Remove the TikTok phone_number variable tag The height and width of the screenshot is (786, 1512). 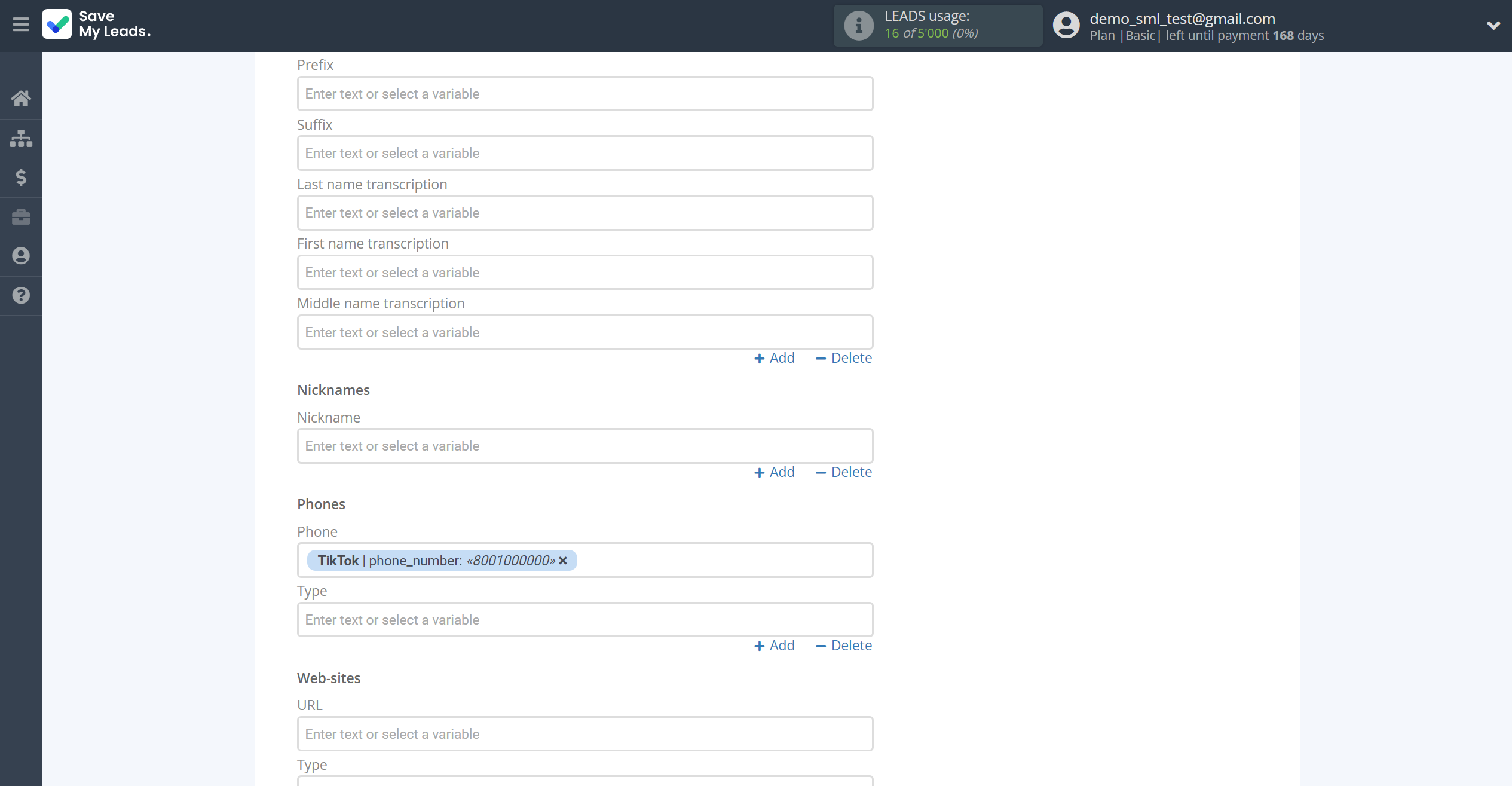click(x=563, y=560)
